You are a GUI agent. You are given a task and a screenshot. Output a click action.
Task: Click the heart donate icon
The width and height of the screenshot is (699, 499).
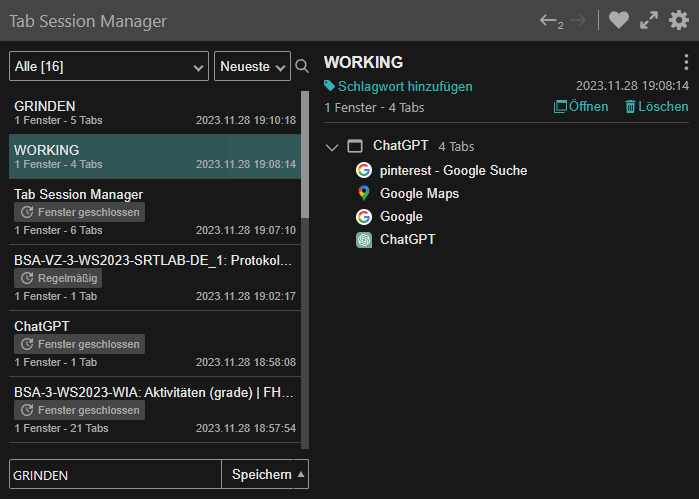click(x=619, y=20)
